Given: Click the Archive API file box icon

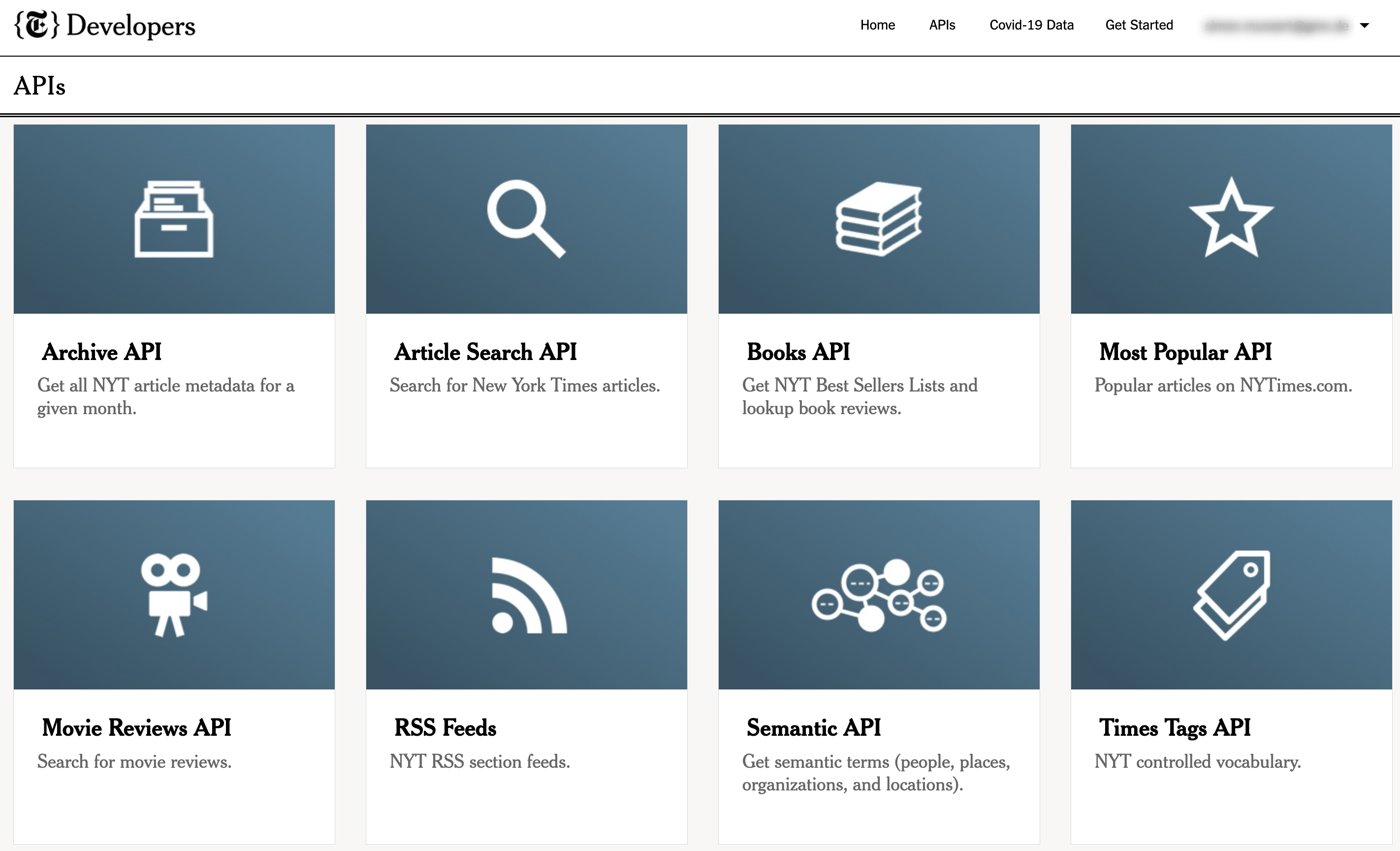Looking at the screenshot, I should [174, 219].
